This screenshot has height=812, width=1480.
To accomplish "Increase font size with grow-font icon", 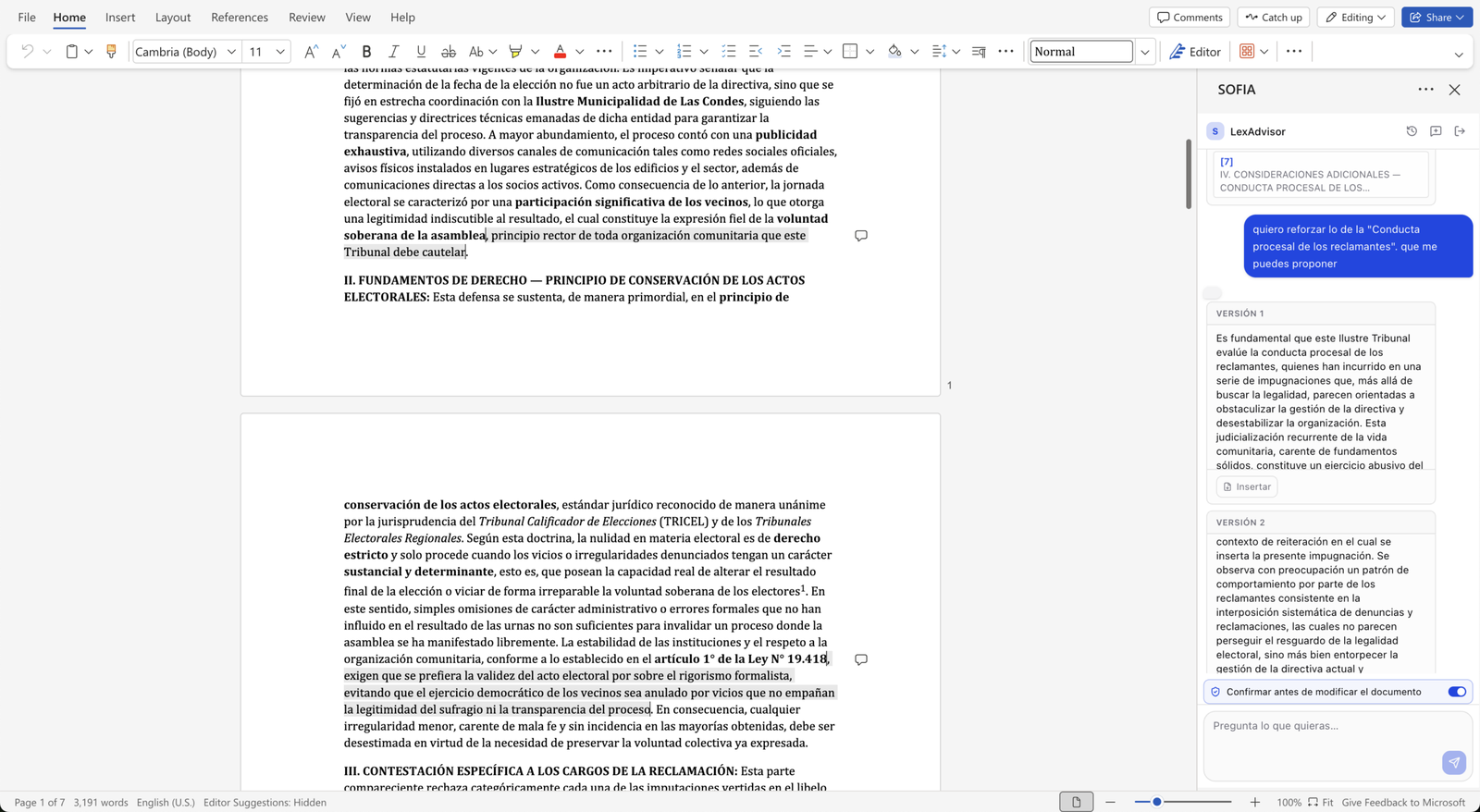I will tap(311, 52).
